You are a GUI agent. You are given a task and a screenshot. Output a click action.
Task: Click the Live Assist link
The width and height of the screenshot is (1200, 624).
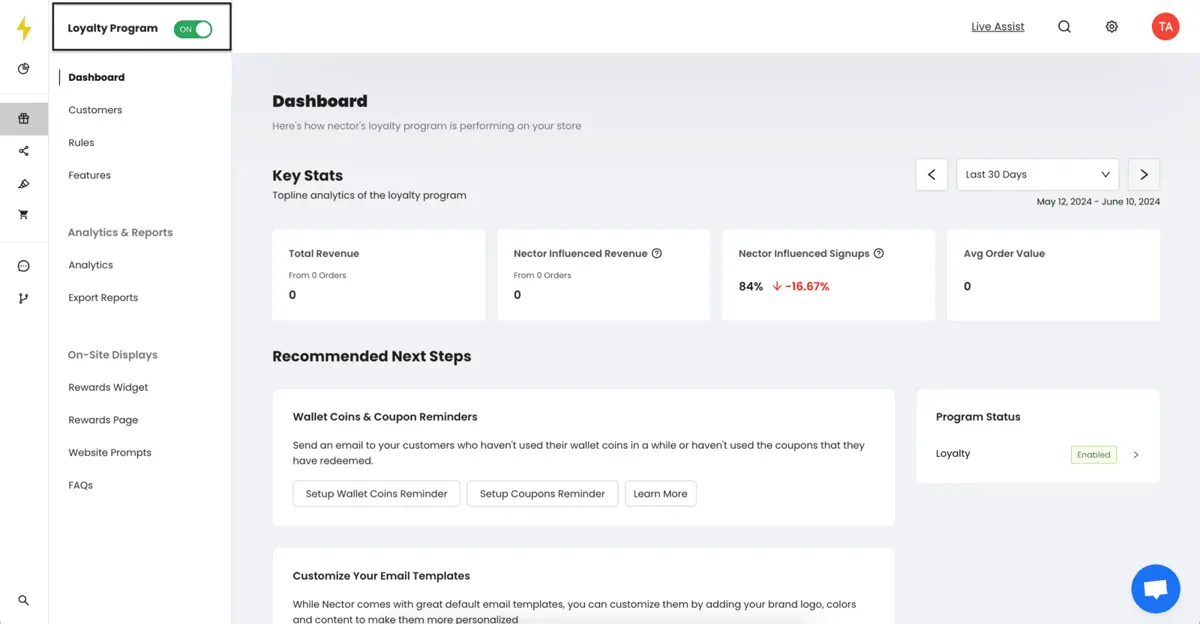pyautogui.click(x=998, y=27)
